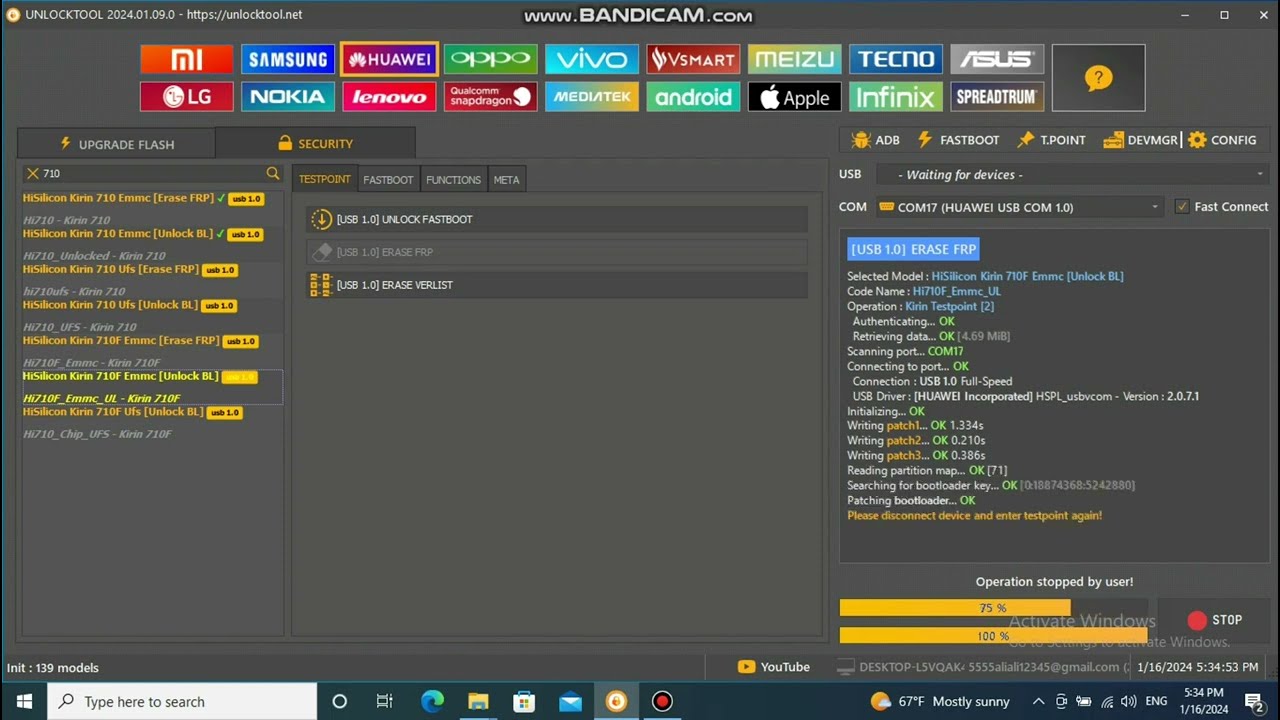Image resolution: width=1280 pixels, height=720 pixels.
Task: Select the Infinix brand icon
Action: (896, 97)
